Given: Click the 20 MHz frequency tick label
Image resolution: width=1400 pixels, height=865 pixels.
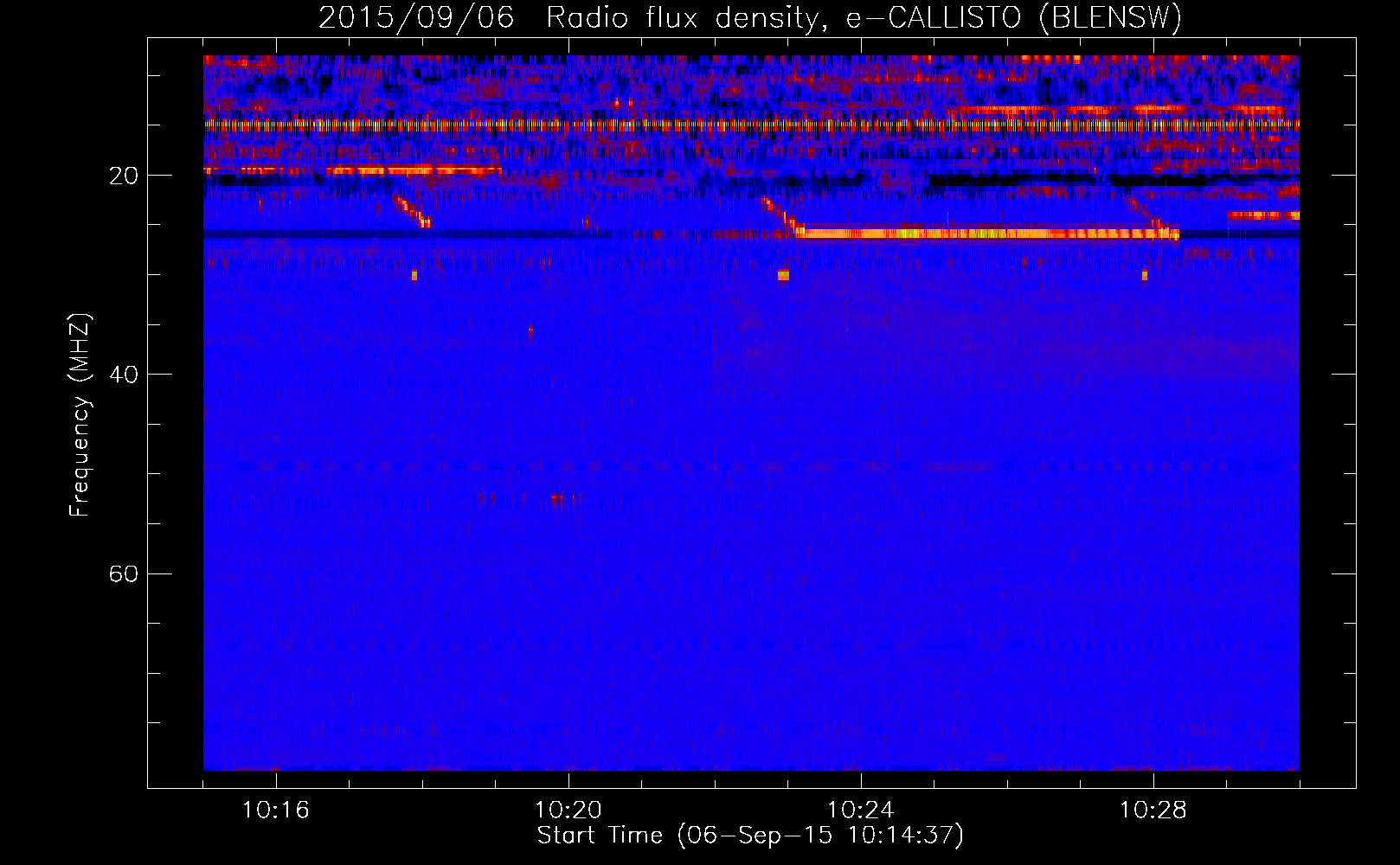Looking at the screenshot, I should click(123, 176).
